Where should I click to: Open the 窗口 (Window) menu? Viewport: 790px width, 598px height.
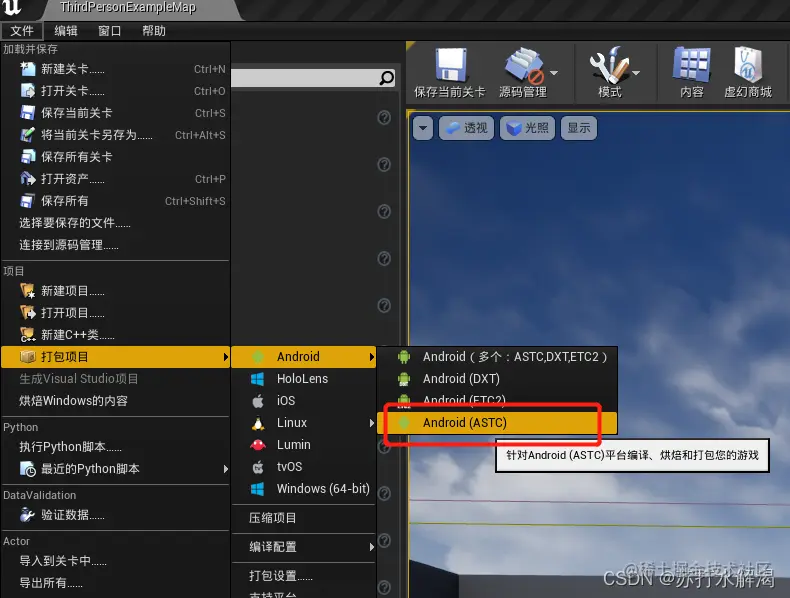coord(109,31)
